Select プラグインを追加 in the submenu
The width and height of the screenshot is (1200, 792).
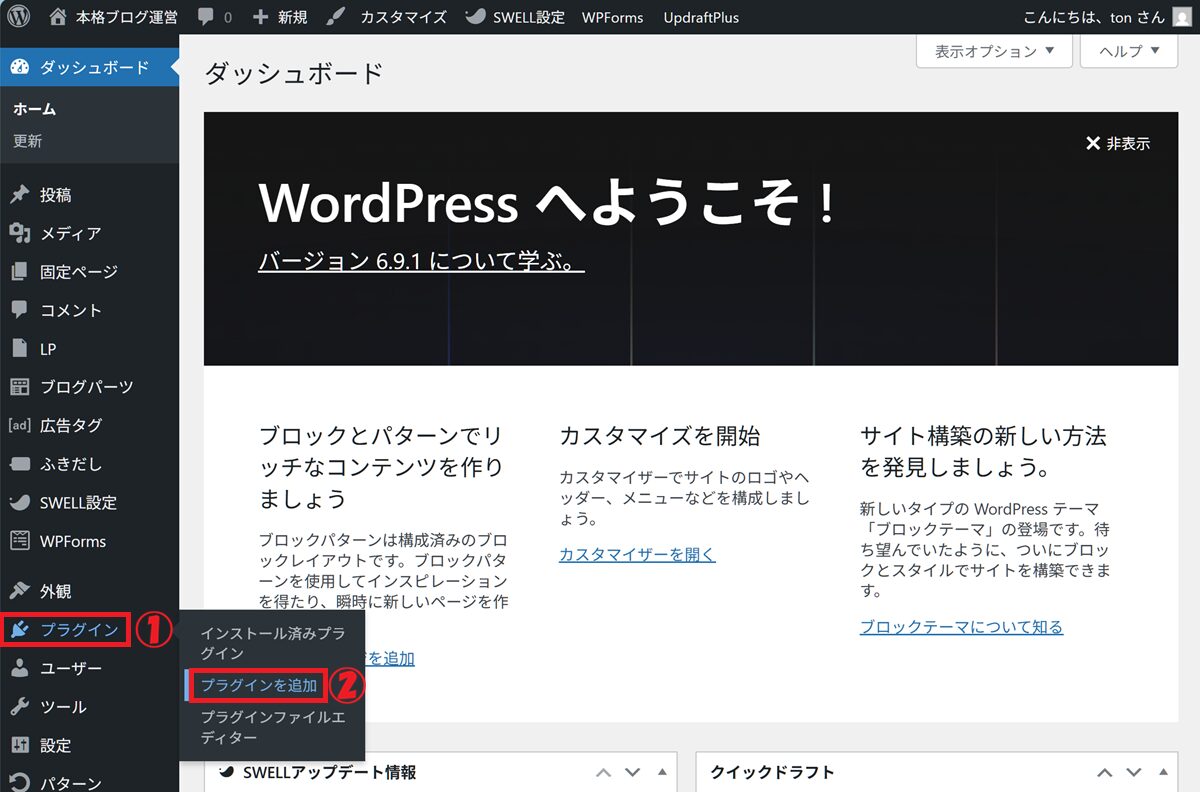pyautogui.click(x=259, y=685)
